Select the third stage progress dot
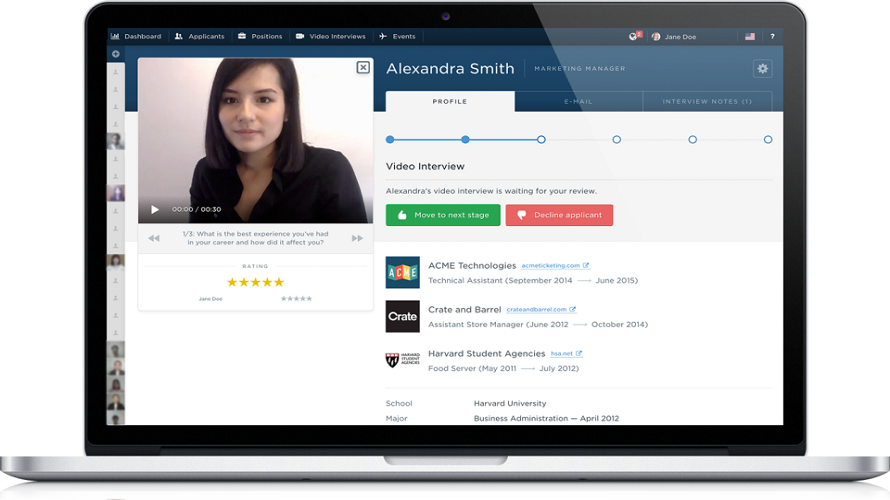The width and height of the screenshot is (890, 500). [541, 140]
